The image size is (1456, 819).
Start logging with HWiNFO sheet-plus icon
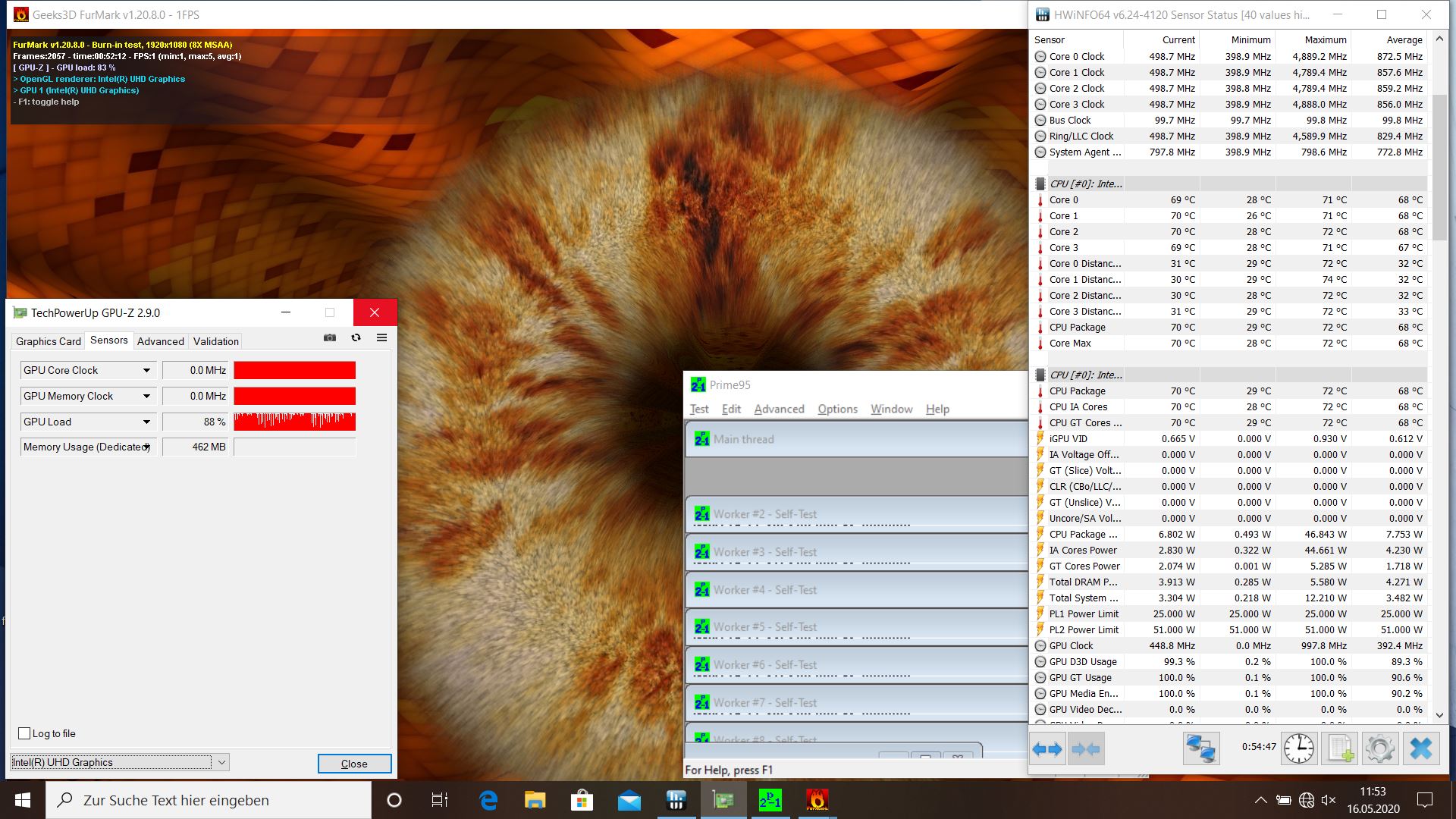tap(1339, 749)
